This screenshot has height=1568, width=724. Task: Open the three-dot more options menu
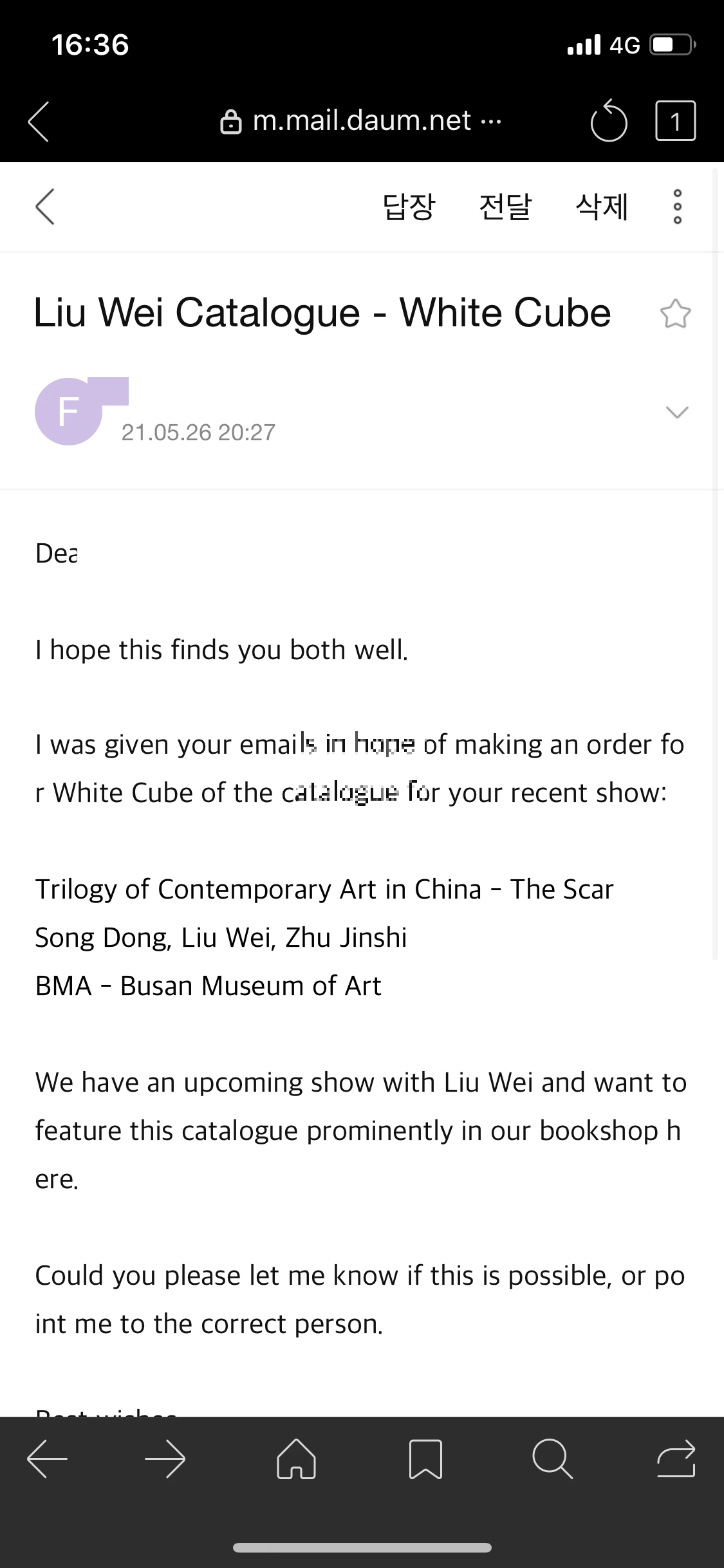pyautogui.click(x=677, y=207)
